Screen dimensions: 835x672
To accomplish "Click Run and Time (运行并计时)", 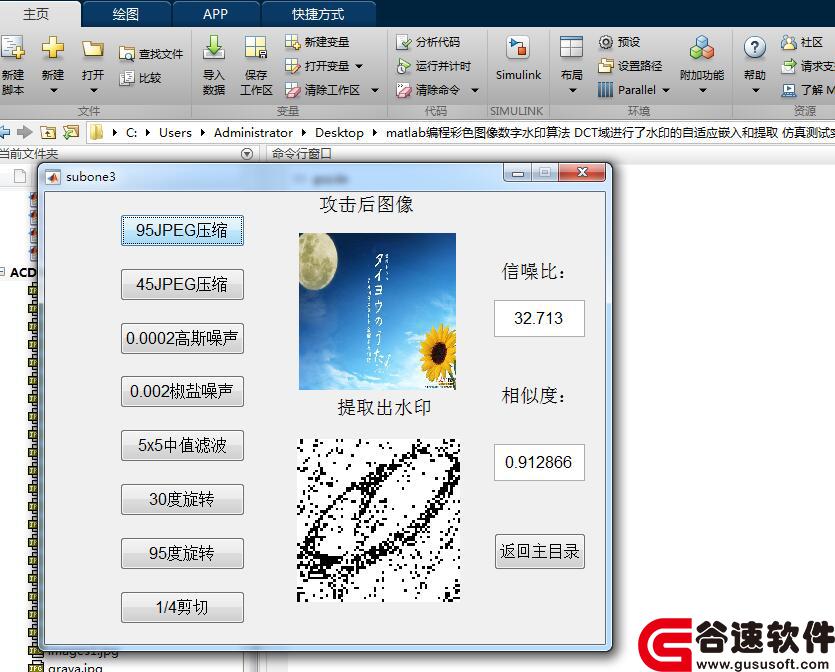I will coord(433,65).
